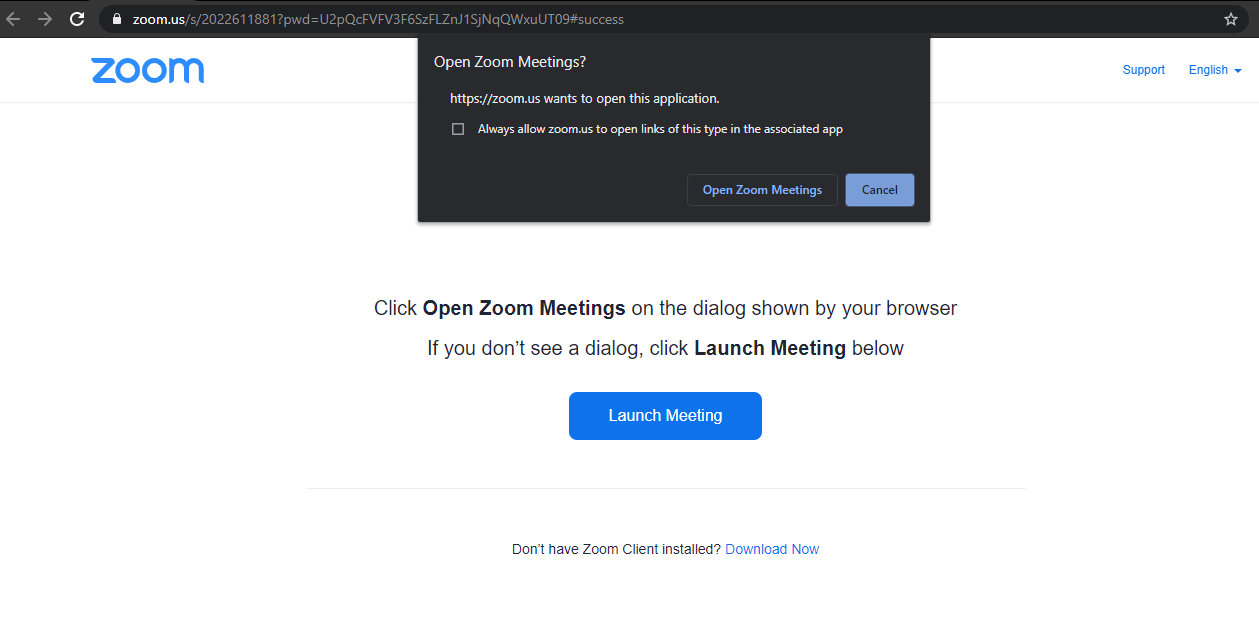This screenshot has width=1259, height=625.
Task: Click the 'Don't have Zoom Client installed?' text
Action: coord(616,549)
